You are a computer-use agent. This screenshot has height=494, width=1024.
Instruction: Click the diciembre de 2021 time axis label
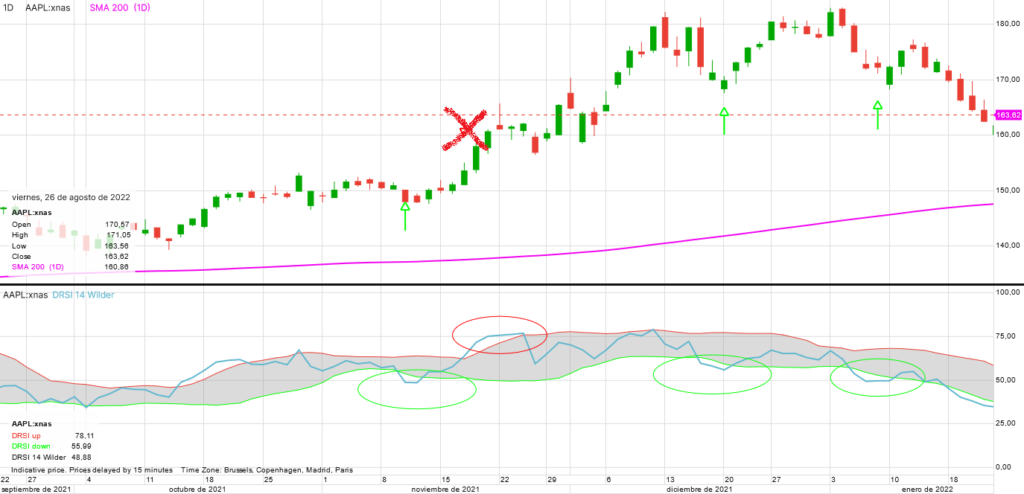pyautogui.click(x=699, y=489)
